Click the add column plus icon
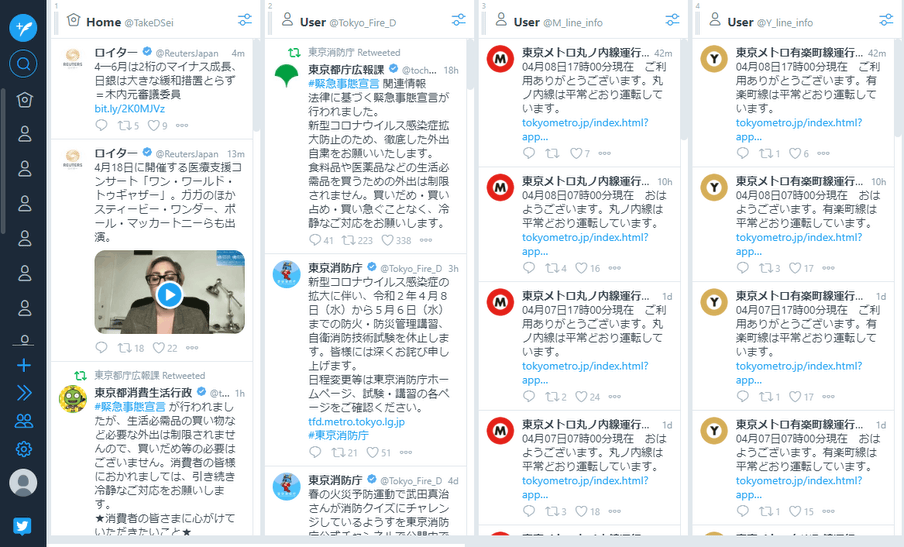 (24, 365)
